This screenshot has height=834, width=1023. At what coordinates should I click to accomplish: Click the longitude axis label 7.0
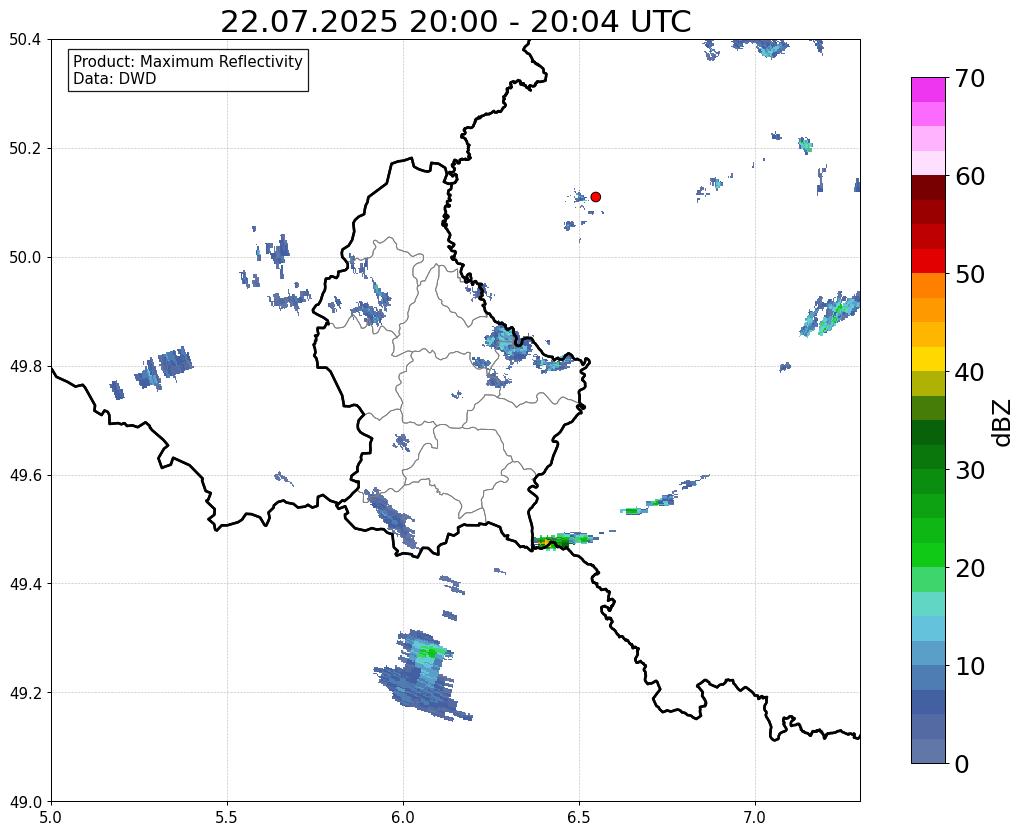[x=756, y=817]
